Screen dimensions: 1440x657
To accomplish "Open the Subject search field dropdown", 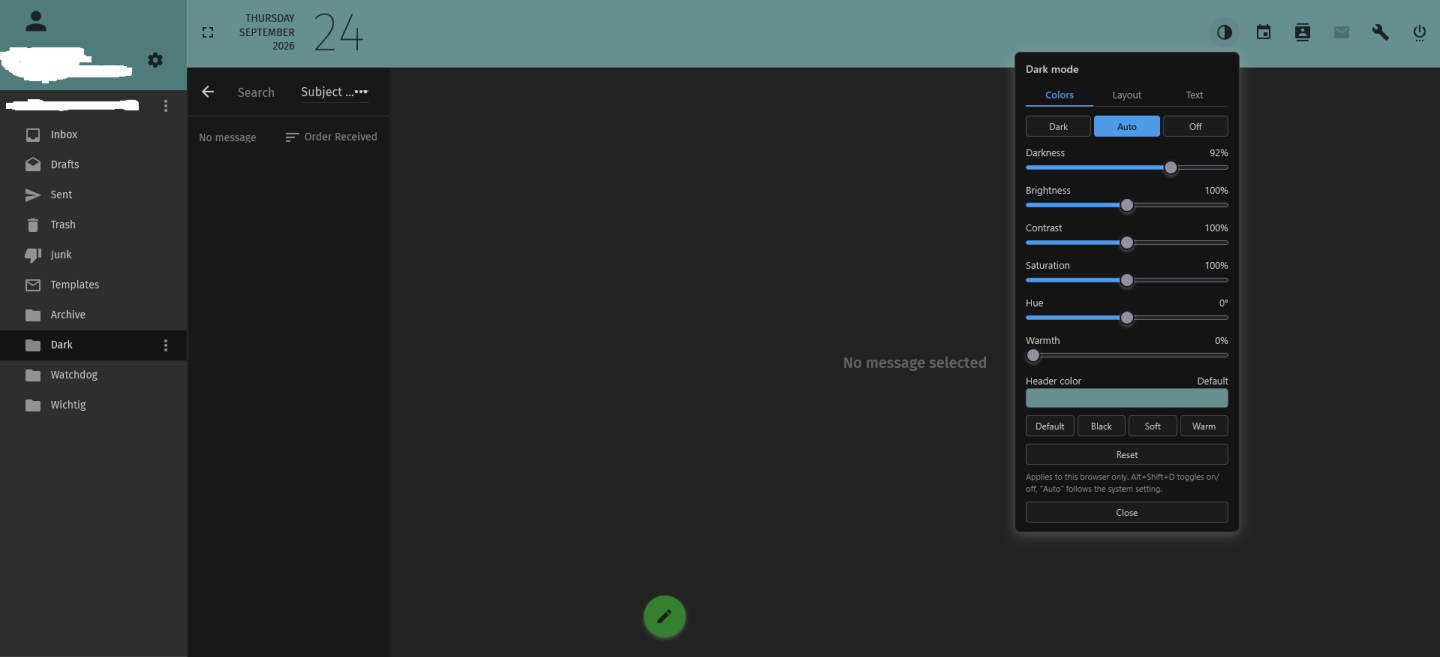I will (334, 92).
